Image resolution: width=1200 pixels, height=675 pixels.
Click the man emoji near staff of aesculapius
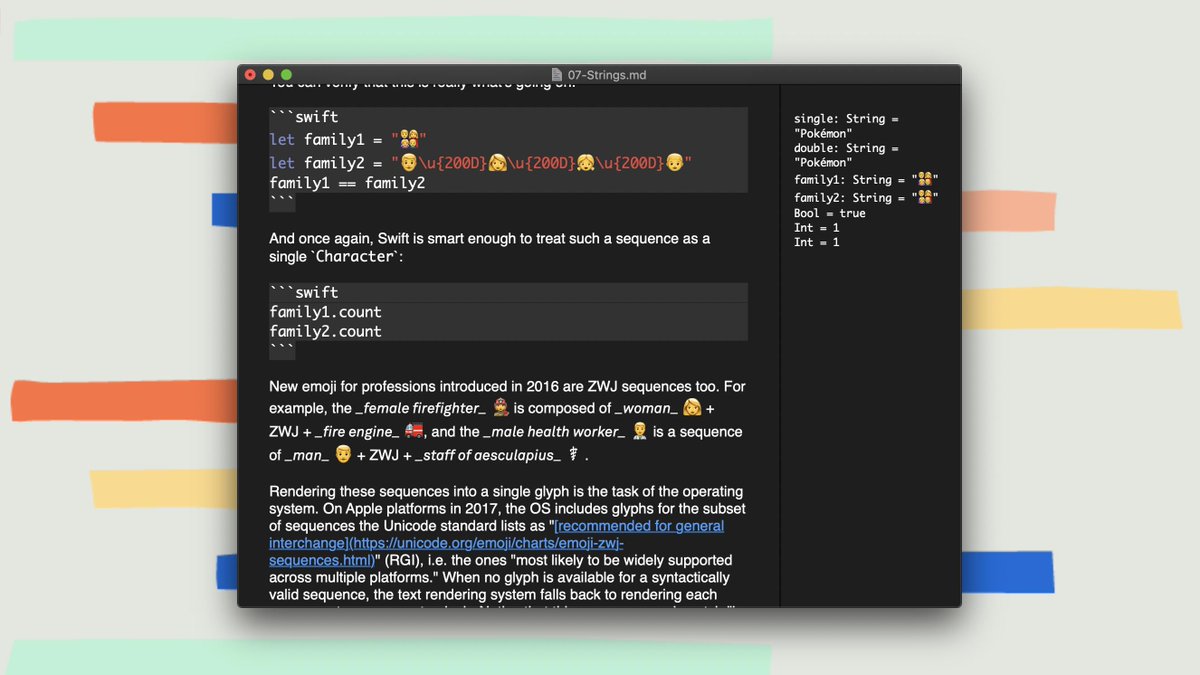(x=340, y=454)
